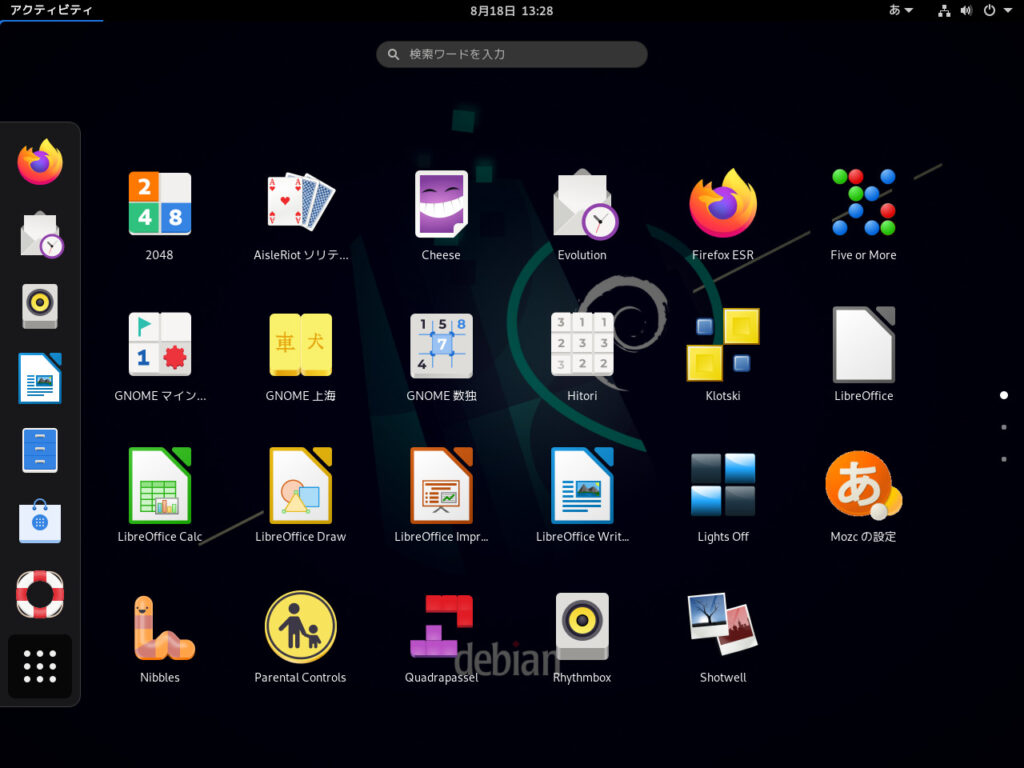Open the Cheese webcam app
Viewport: 1024px width, 768px height.
coord(441,205)
